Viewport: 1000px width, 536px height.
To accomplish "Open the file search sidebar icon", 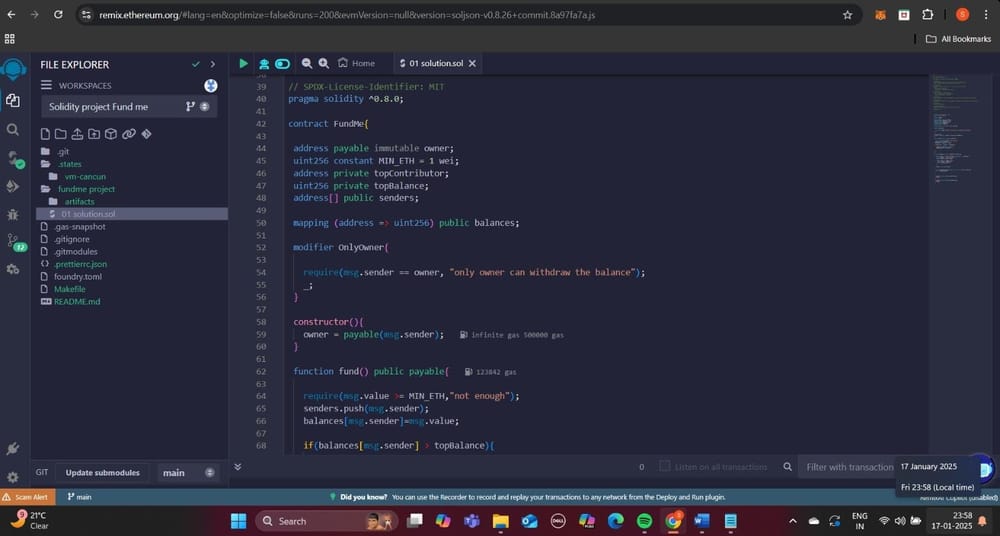I will tap(13, 130).
